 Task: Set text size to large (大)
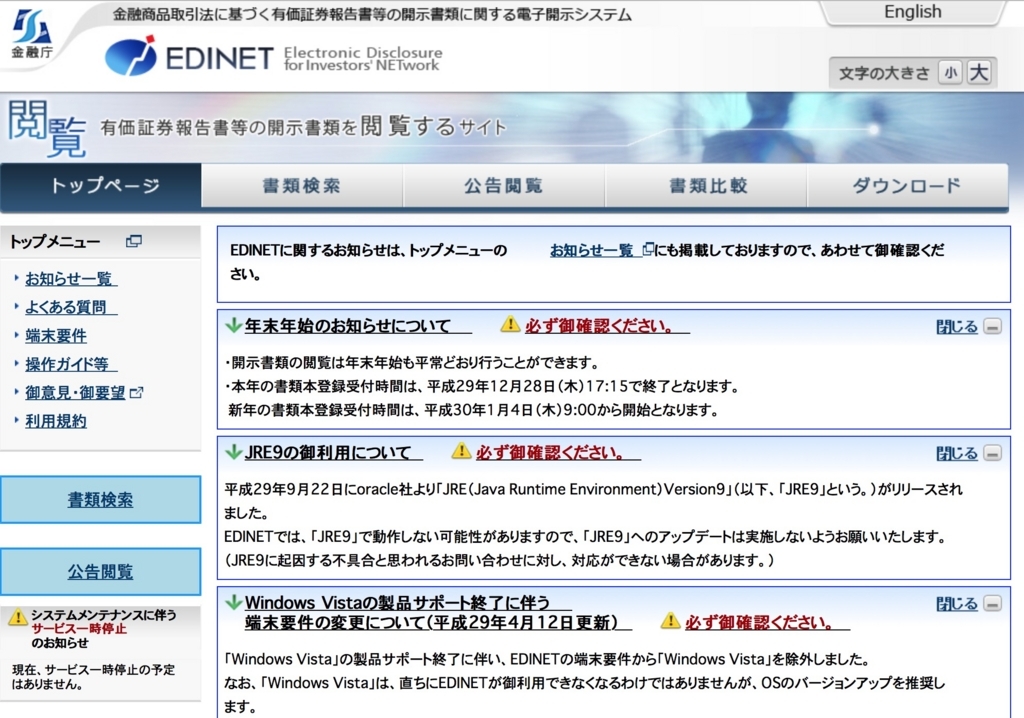tap(978, 72)
